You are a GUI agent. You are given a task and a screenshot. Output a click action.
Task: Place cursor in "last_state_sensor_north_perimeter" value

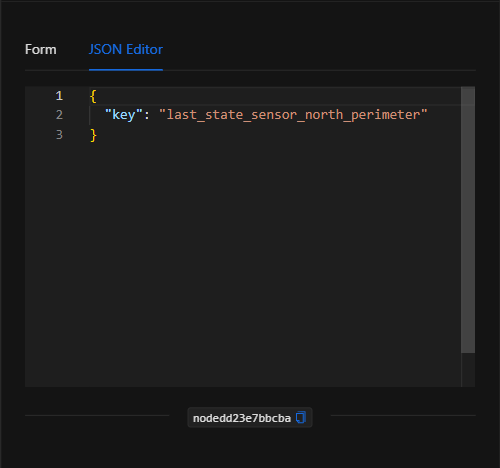293,115
